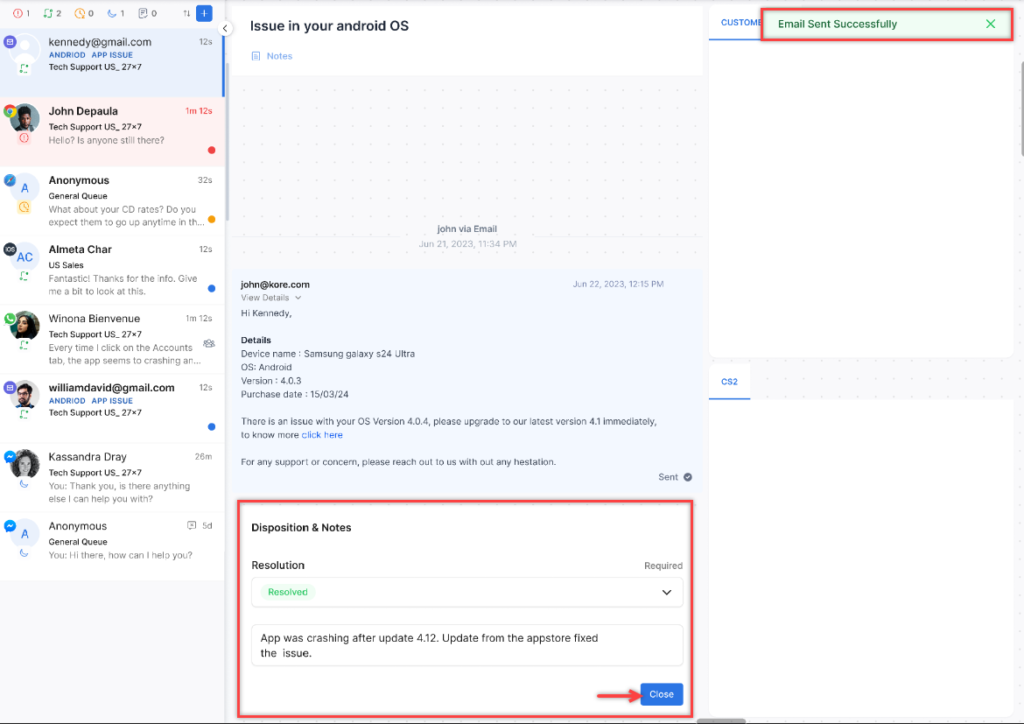Edit the resolution notes text field
The width and height of the screenshot is (1024, 724).
465,645
